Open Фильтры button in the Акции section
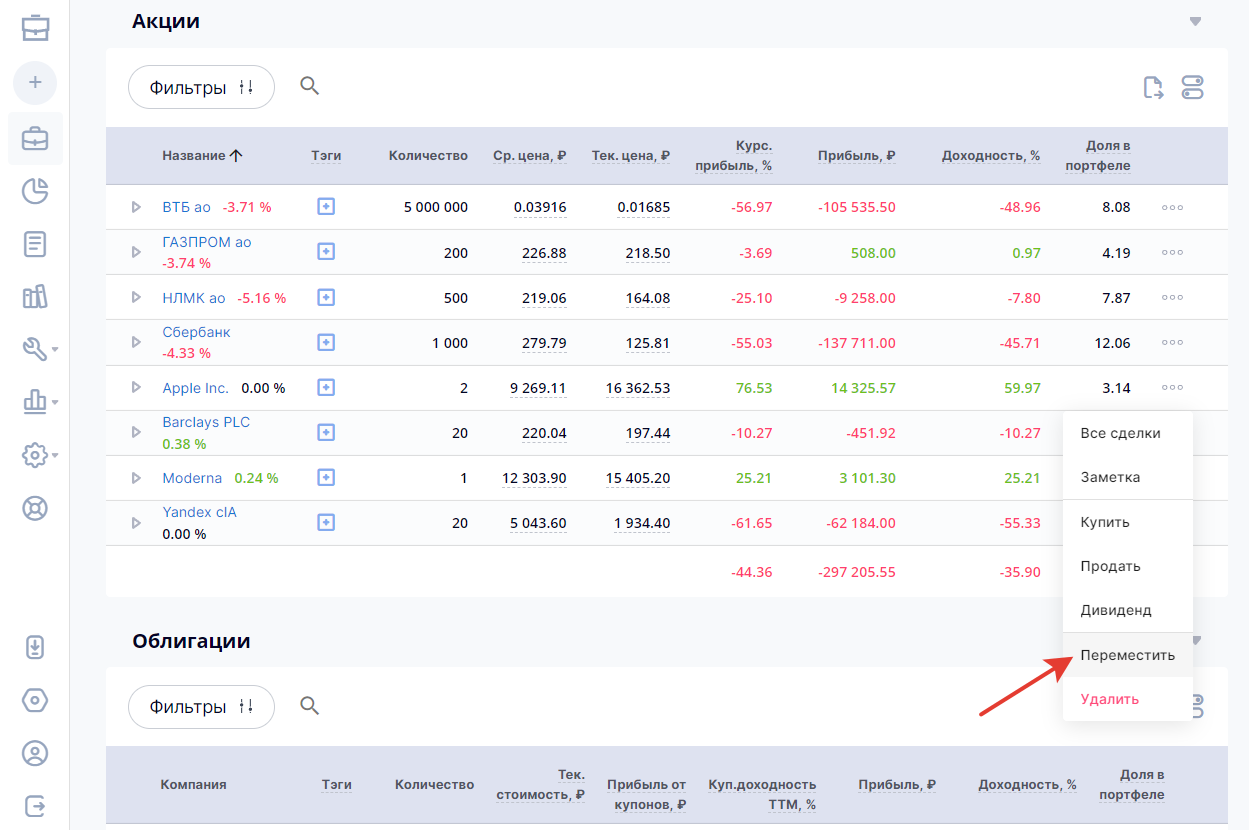 click(201, 88)
